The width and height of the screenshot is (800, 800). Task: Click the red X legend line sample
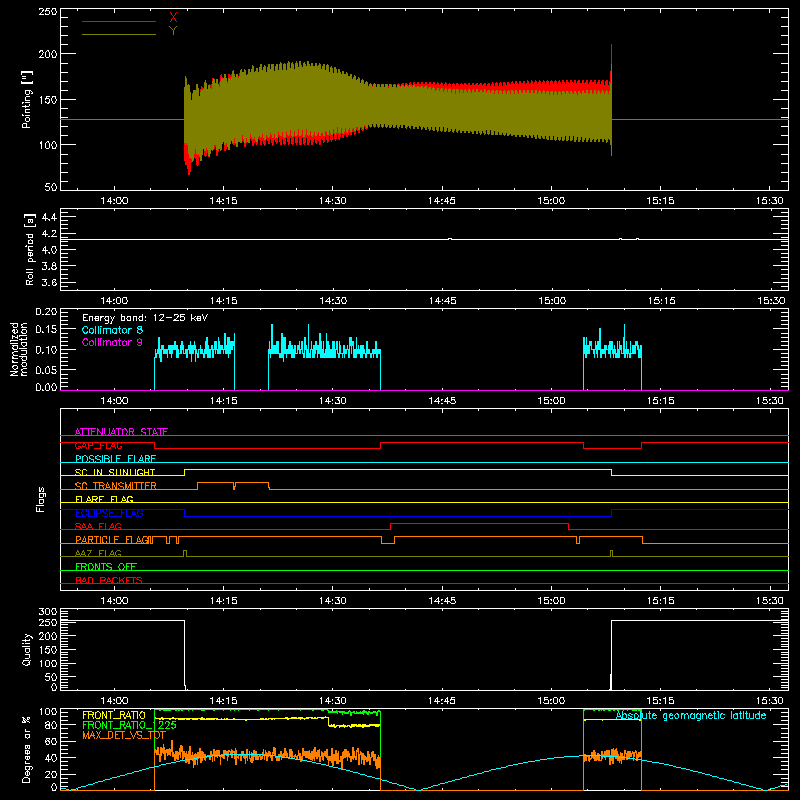pyautogui.click(x=119, y=21)
